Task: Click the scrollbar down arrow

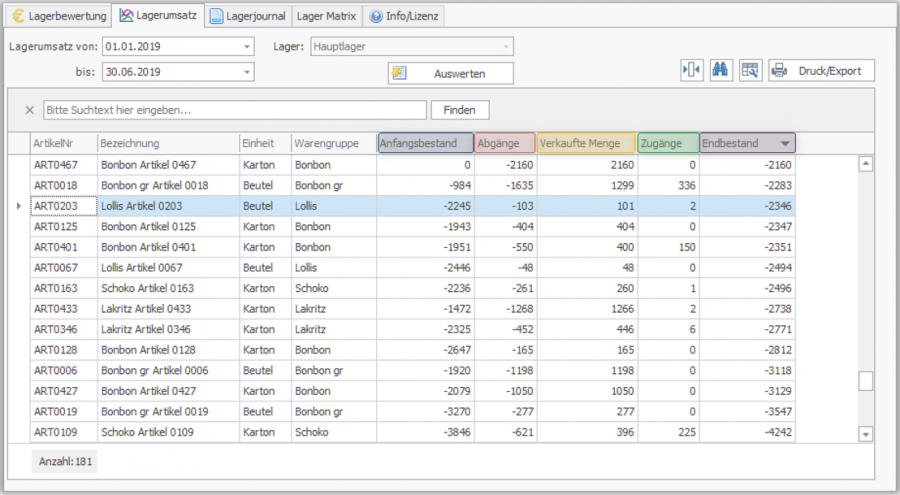Action: click(866, 434)
